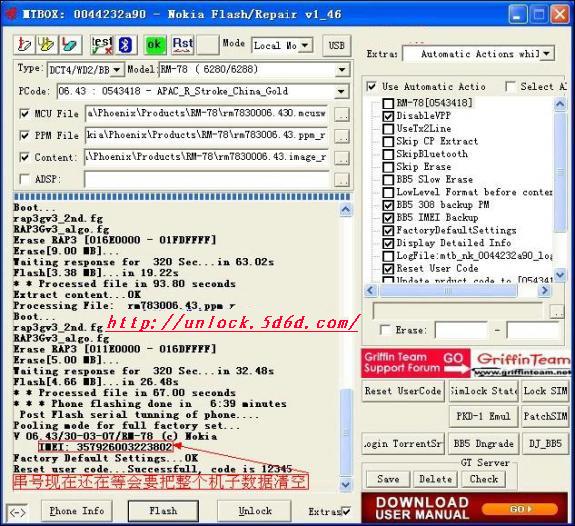Click the BB5 Dngrade button
This screenshot has height=526, width=575.
coord(483,444)
